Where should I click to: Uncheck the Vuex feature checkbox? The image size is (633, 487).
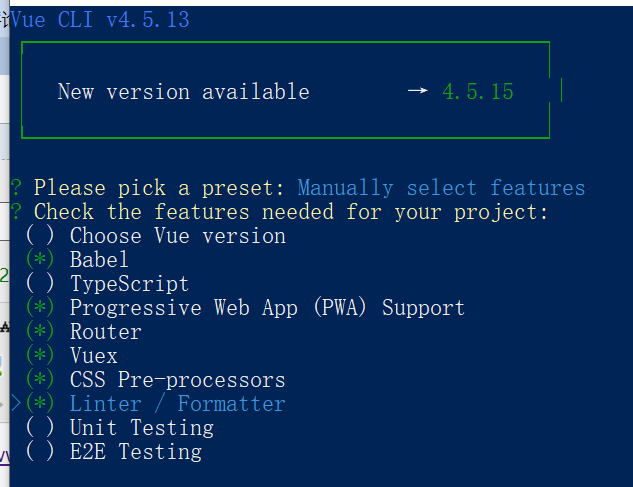(40, 357)
